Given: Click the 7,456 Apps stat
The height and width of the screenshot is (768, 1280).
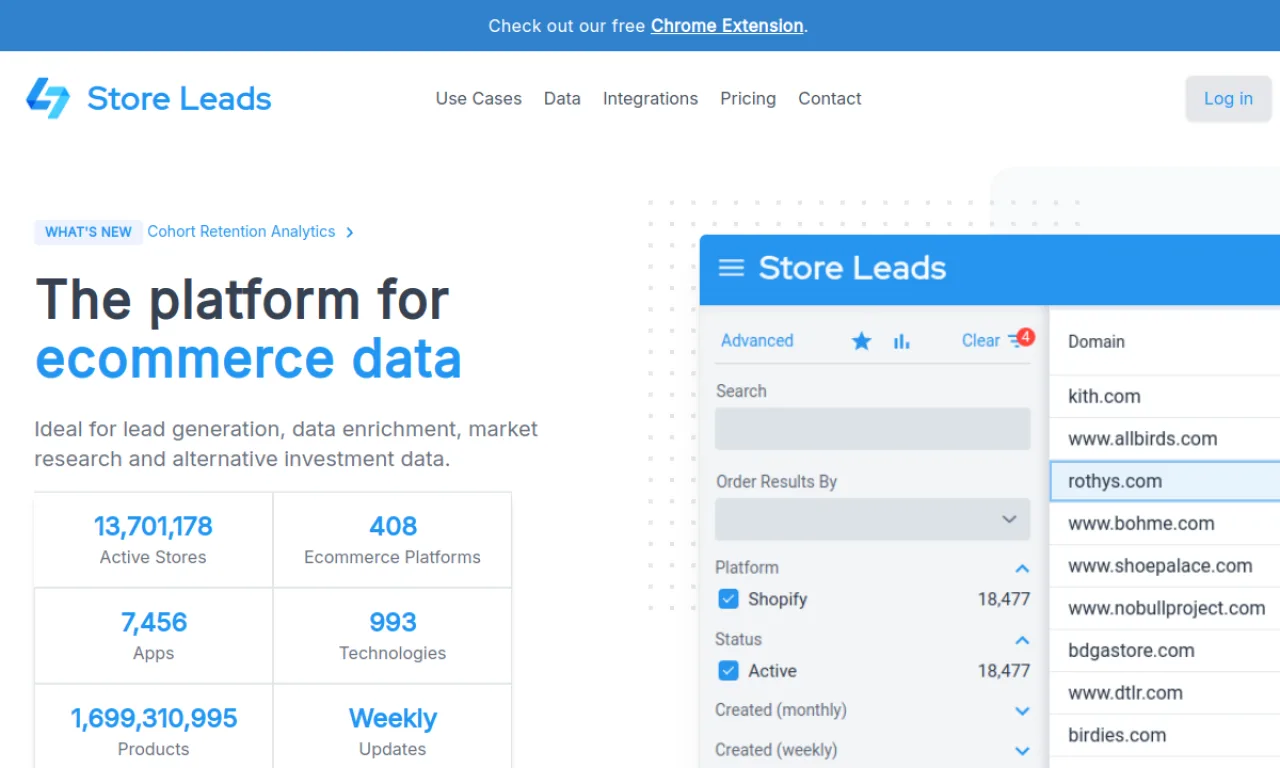Looking at the screenshot, I should click(x=153, y=636).
